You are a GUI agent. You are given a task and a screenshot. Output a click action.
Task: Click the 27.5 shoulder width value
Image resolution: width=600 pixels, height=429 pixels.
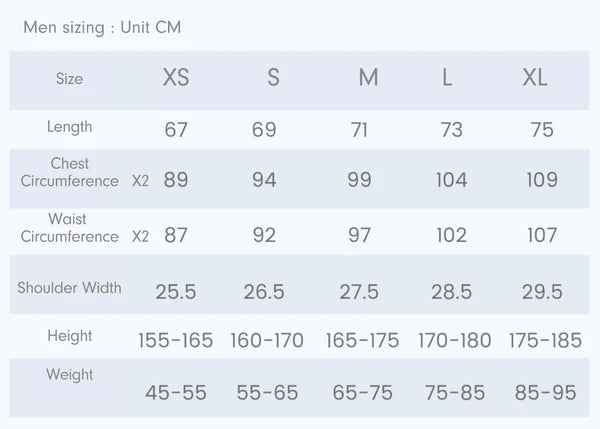tap(358, 292)
